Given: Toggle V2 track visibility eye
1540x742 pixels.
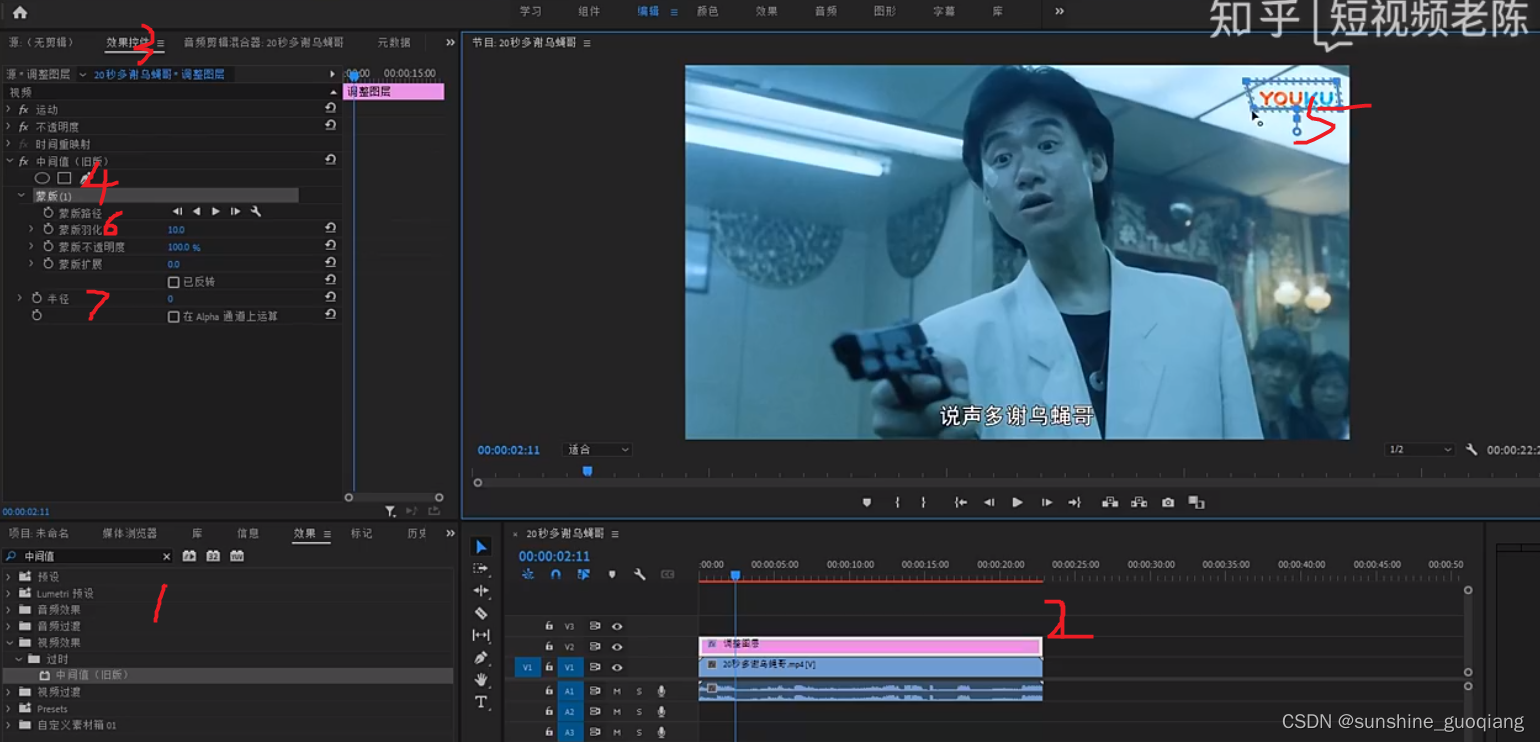Looking at the screenshot, I should tap(617, 647).
